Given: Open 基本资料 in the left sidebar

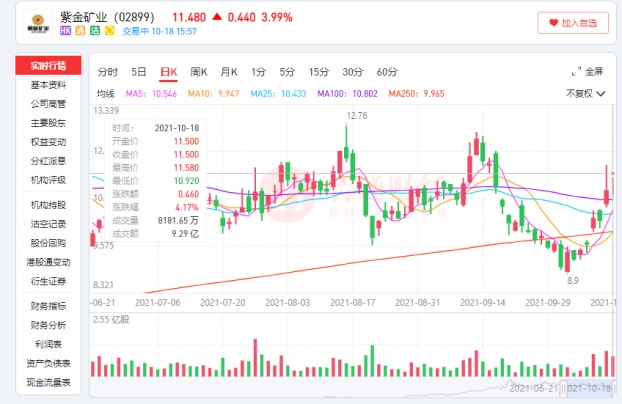Looking at the screenshot, I should (x=47, y=83).
